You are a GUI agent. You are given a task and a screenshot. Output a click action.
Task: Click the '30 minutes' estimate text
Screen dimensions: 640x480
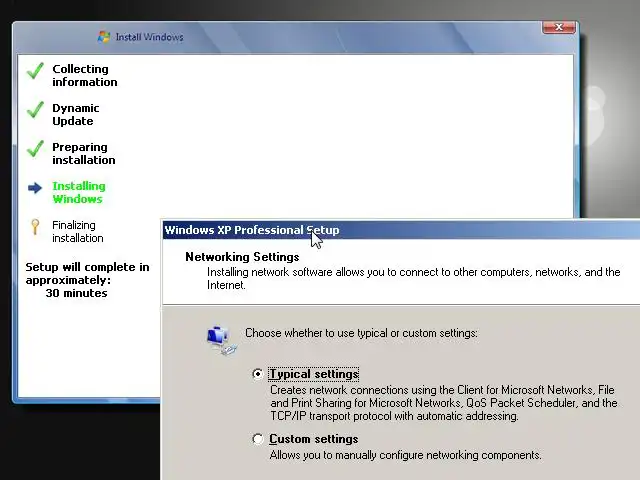pyautogui.click(x=76, y=293)
